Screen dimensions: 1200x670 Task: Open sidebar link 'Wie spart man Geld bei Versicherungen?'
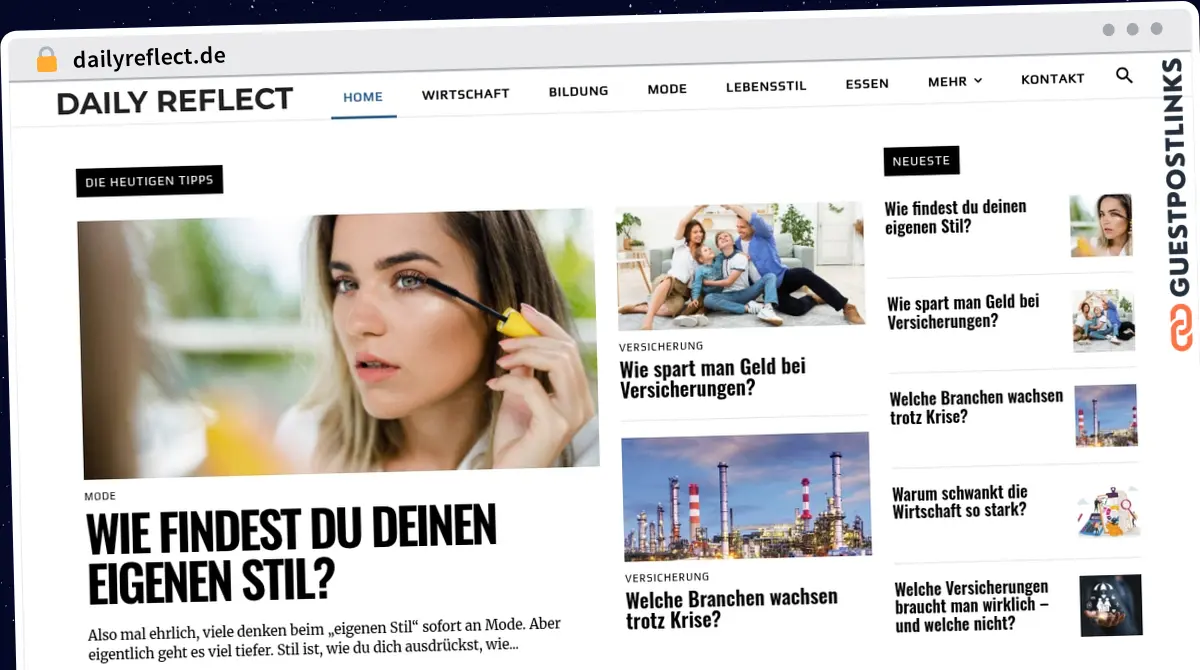963,311
